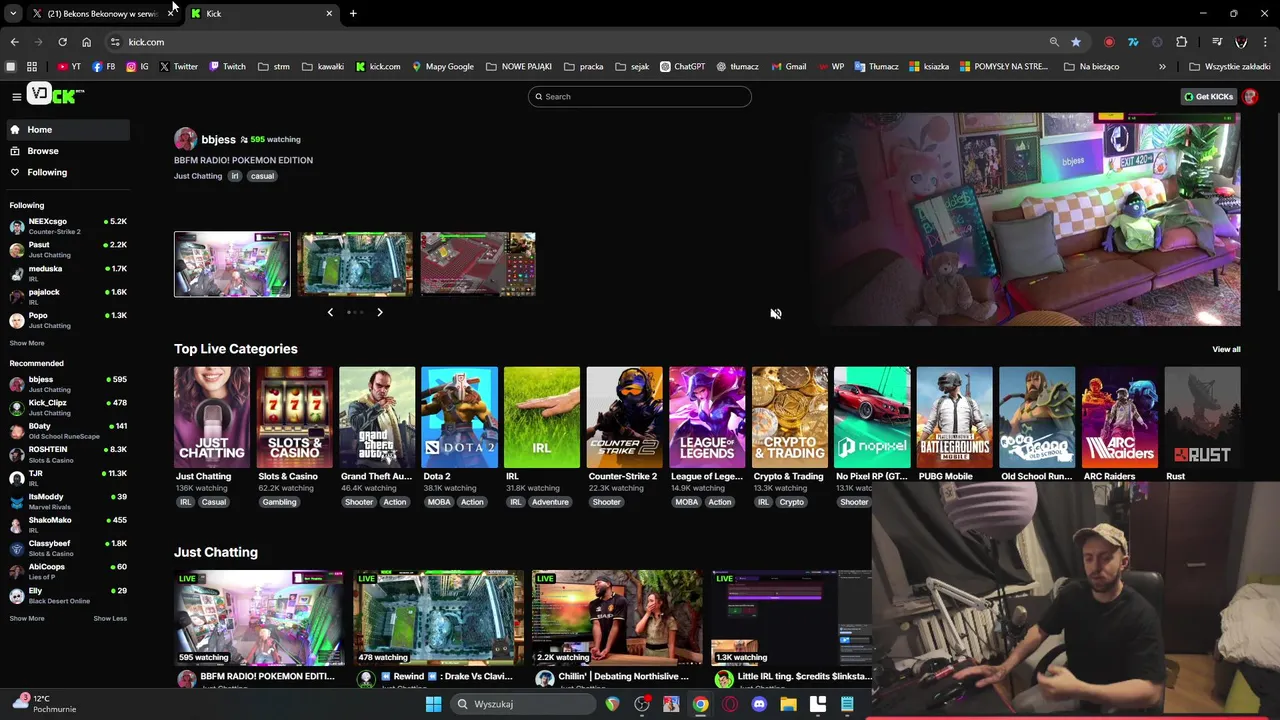The height and width of the screenshot is (720, 1280).
Task: Open the Just Chatting category card
Action: click(212, 418)
